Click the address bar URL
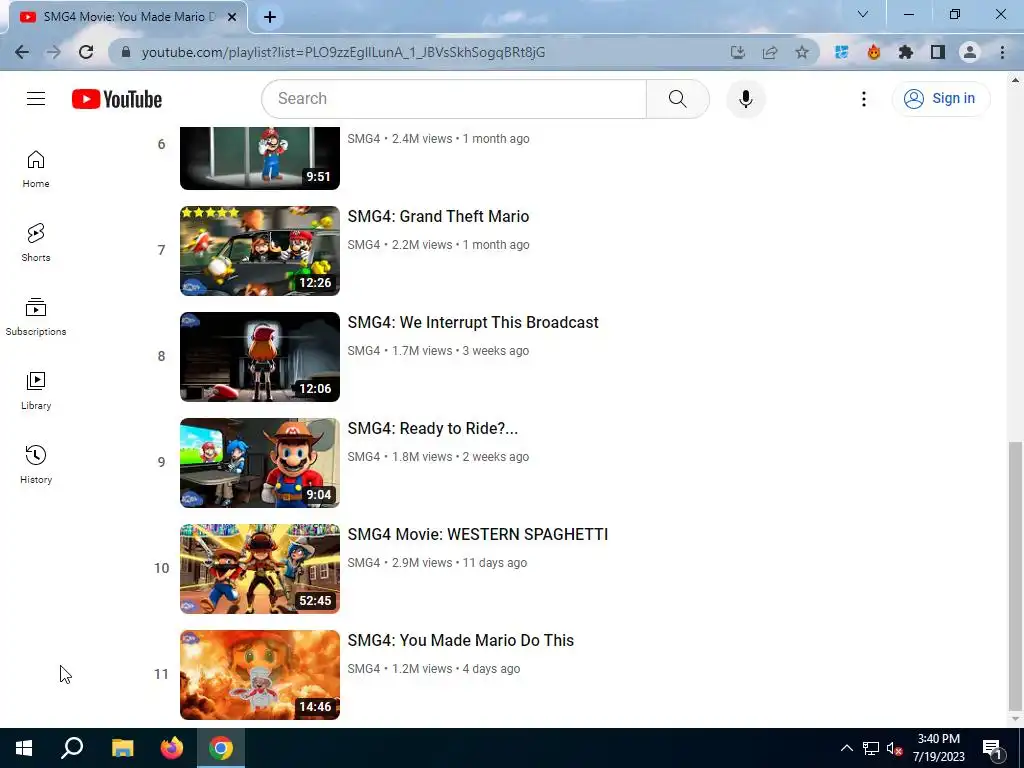The width and height of the screenshot is (1024, 768). tap(344, 52)
